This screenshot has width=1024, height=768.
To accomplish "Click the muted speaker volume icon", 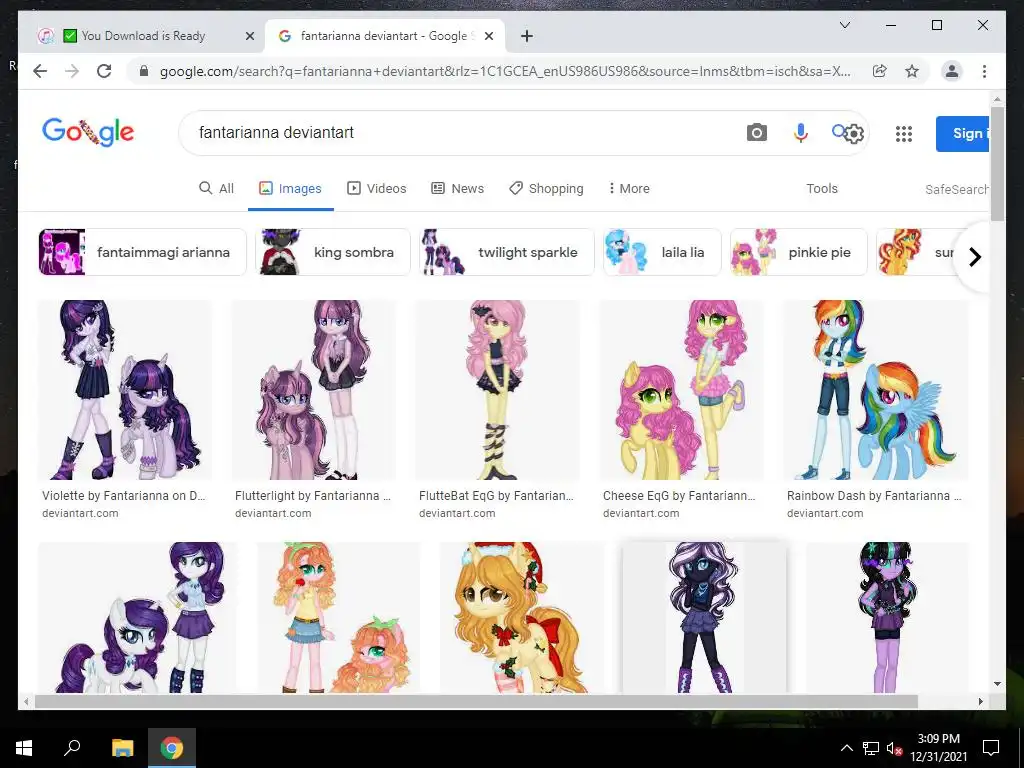I will [x=894, y=748].
